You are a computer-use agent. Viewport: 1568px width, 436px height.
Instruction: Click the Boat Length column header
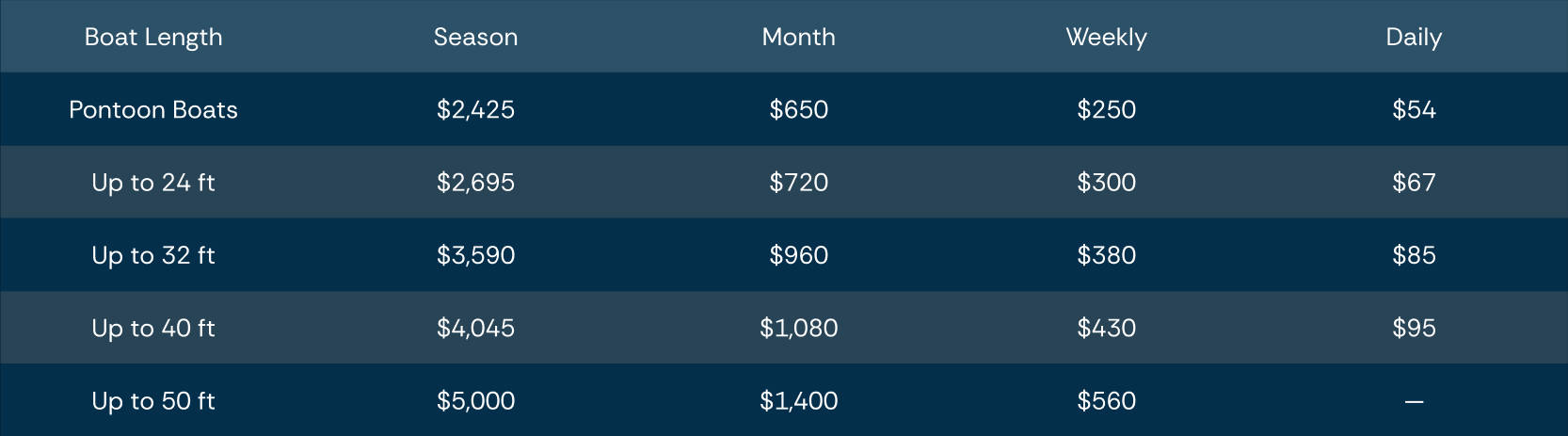click(x=153, y=37)
